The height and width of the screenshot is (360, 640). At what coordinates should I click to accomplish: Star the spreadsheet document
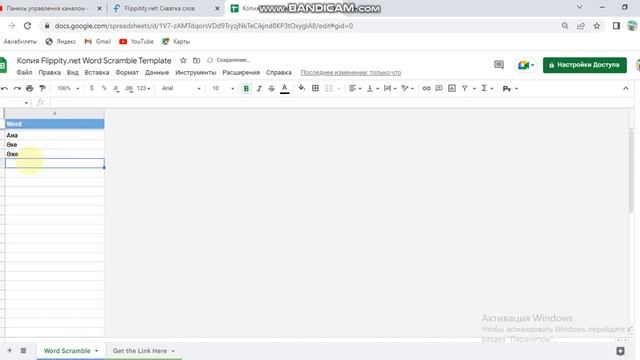click(183, 60)
